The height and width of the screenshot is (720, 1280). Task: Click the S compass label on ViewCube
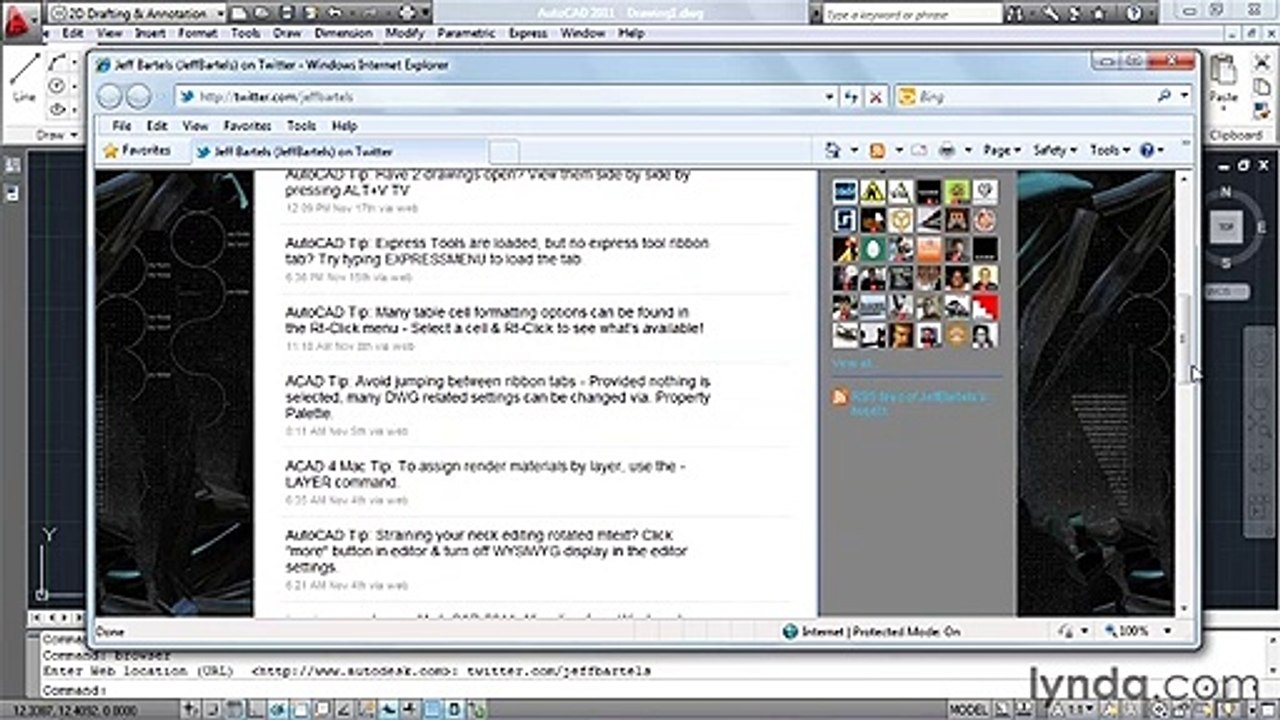click(1226, 263)
